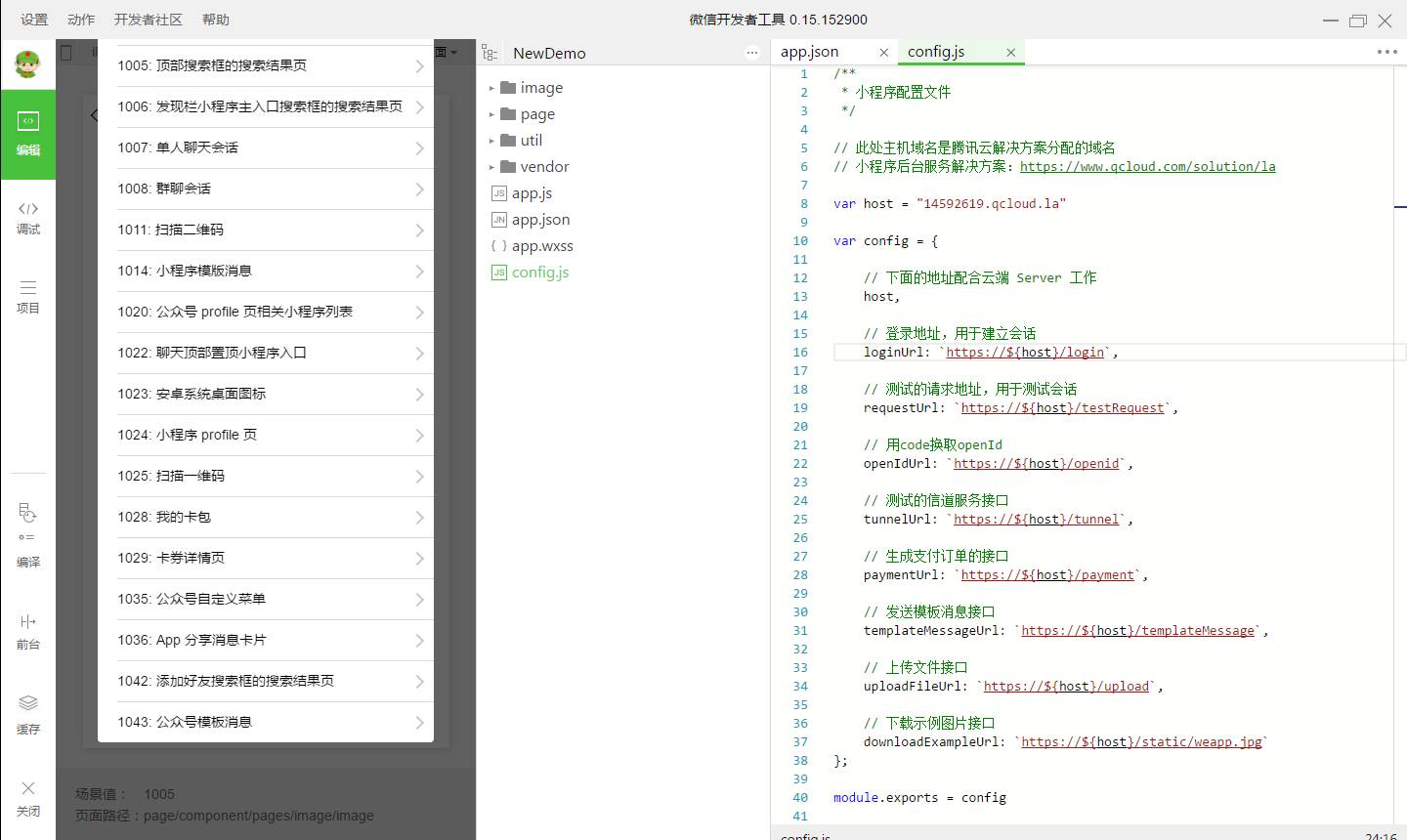Expand the vendor folder arrow
Screen dimensions: 1407x840
point(491,167)
